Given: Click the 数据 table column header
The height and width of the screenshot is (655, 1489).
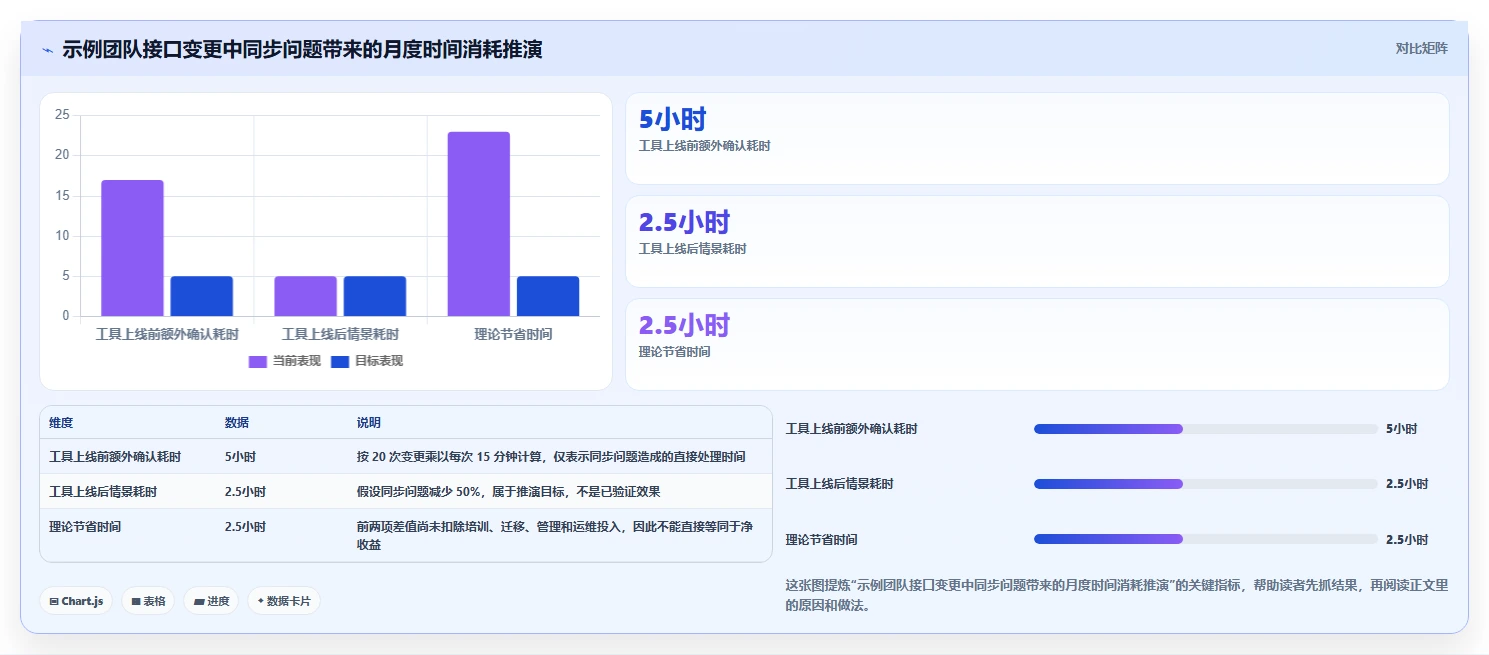Looking at the screenshot, I should point(237,423).
